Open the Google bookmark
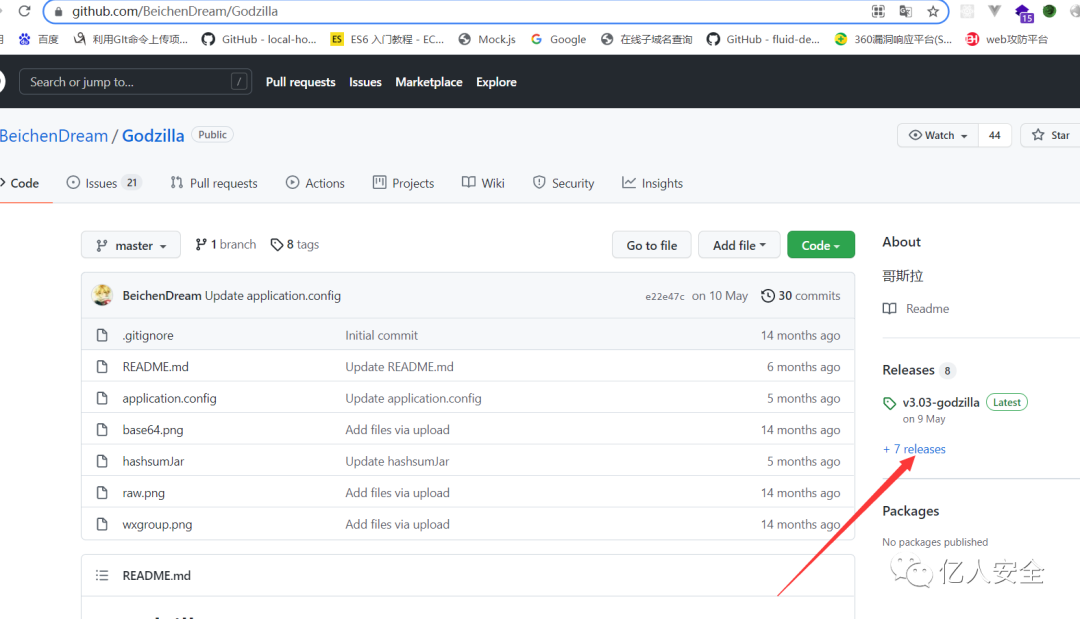The height and width of the screenshot is (619, 1080). click(x=559, y=39)
